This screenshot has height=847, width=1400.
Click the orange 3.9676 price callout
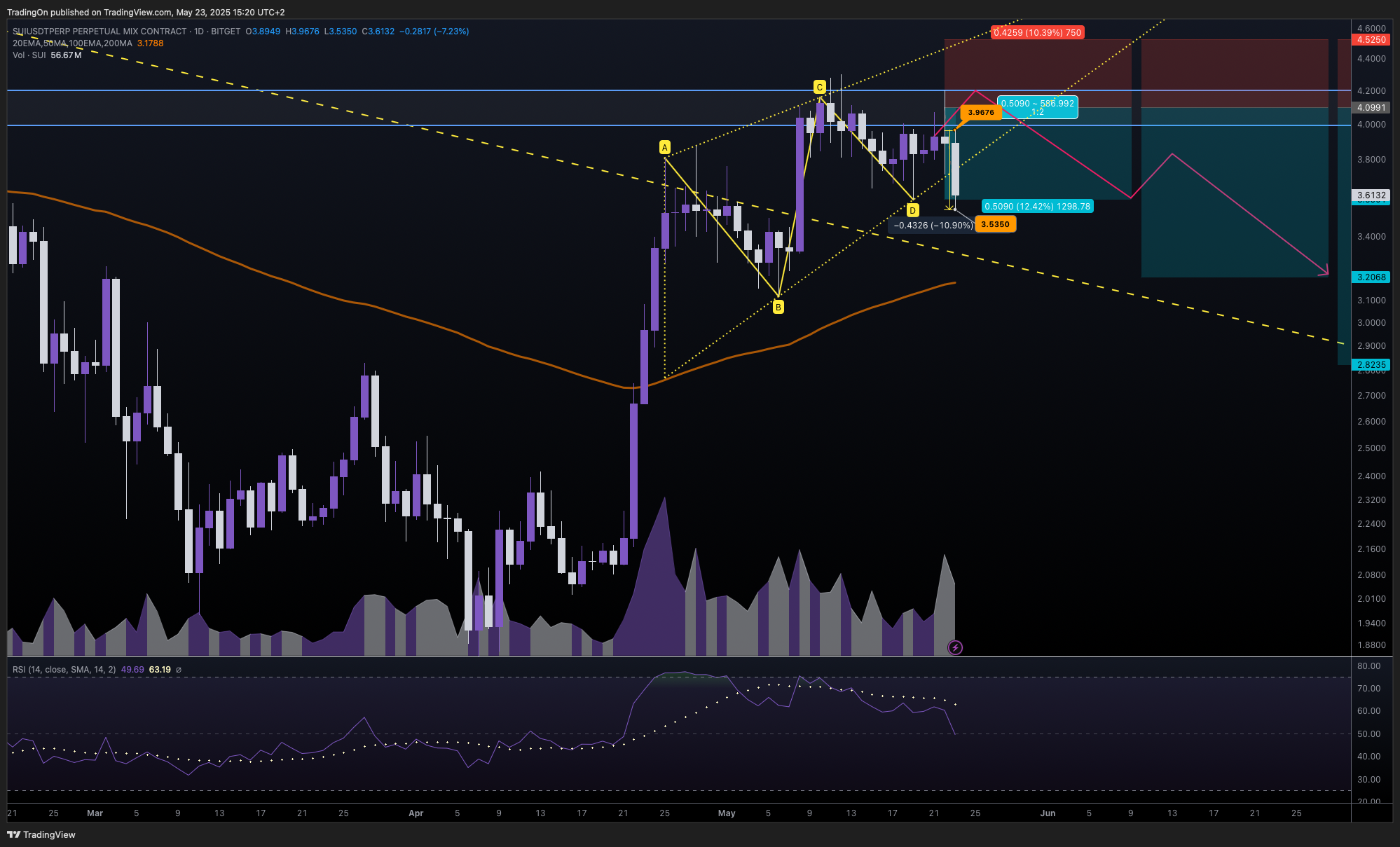click(x=981, y=112)
